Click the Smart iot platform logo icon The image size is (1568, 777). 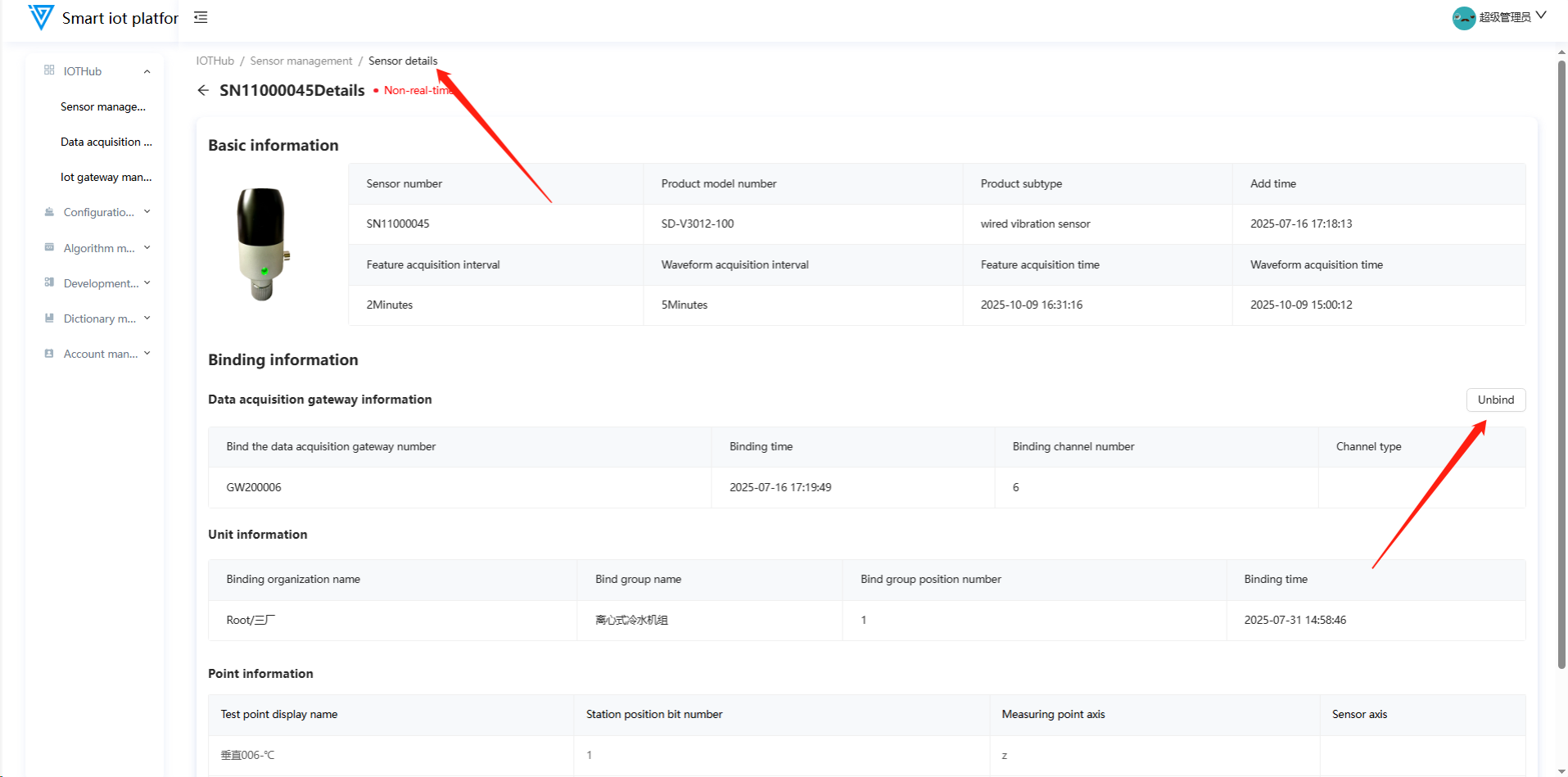[40, 17]
